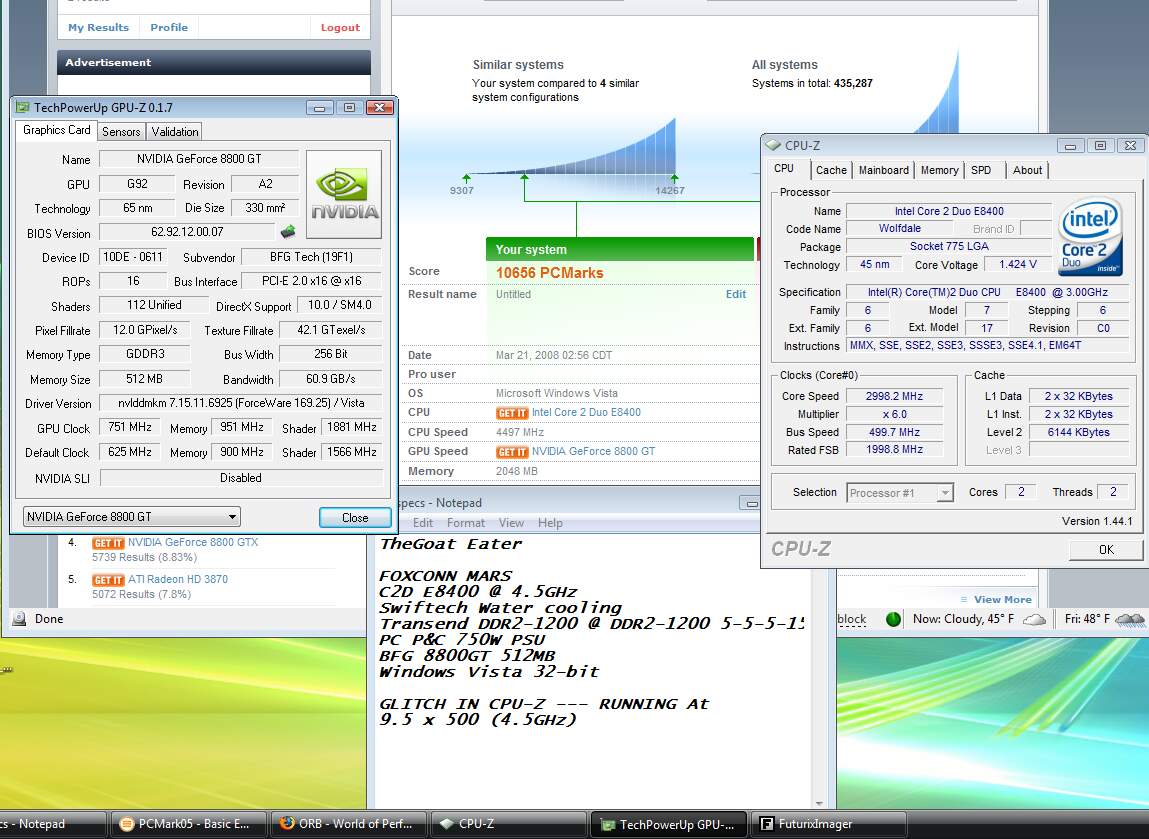1149x839 pixels.
Task: Open the Edit menu in Notepad
Action: 423,523
